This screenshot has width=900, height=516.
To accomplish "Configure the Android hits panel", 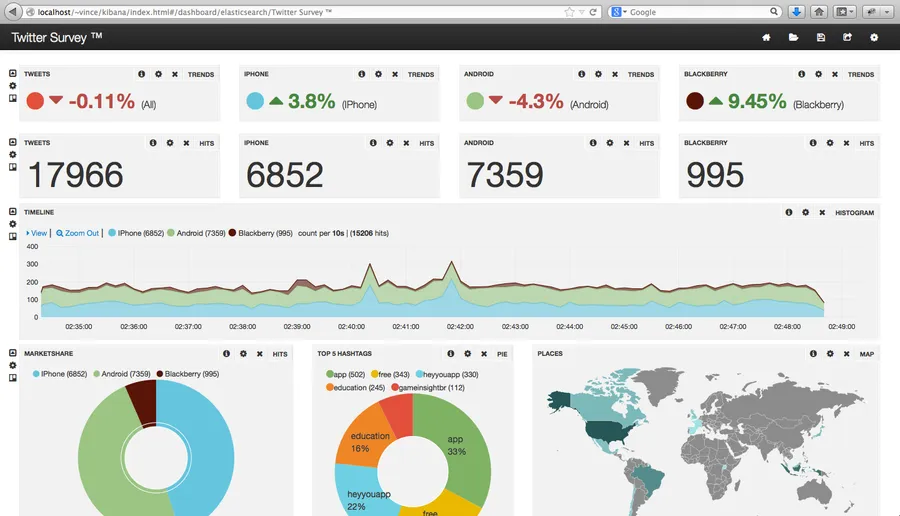I will (x=610, y=143).
